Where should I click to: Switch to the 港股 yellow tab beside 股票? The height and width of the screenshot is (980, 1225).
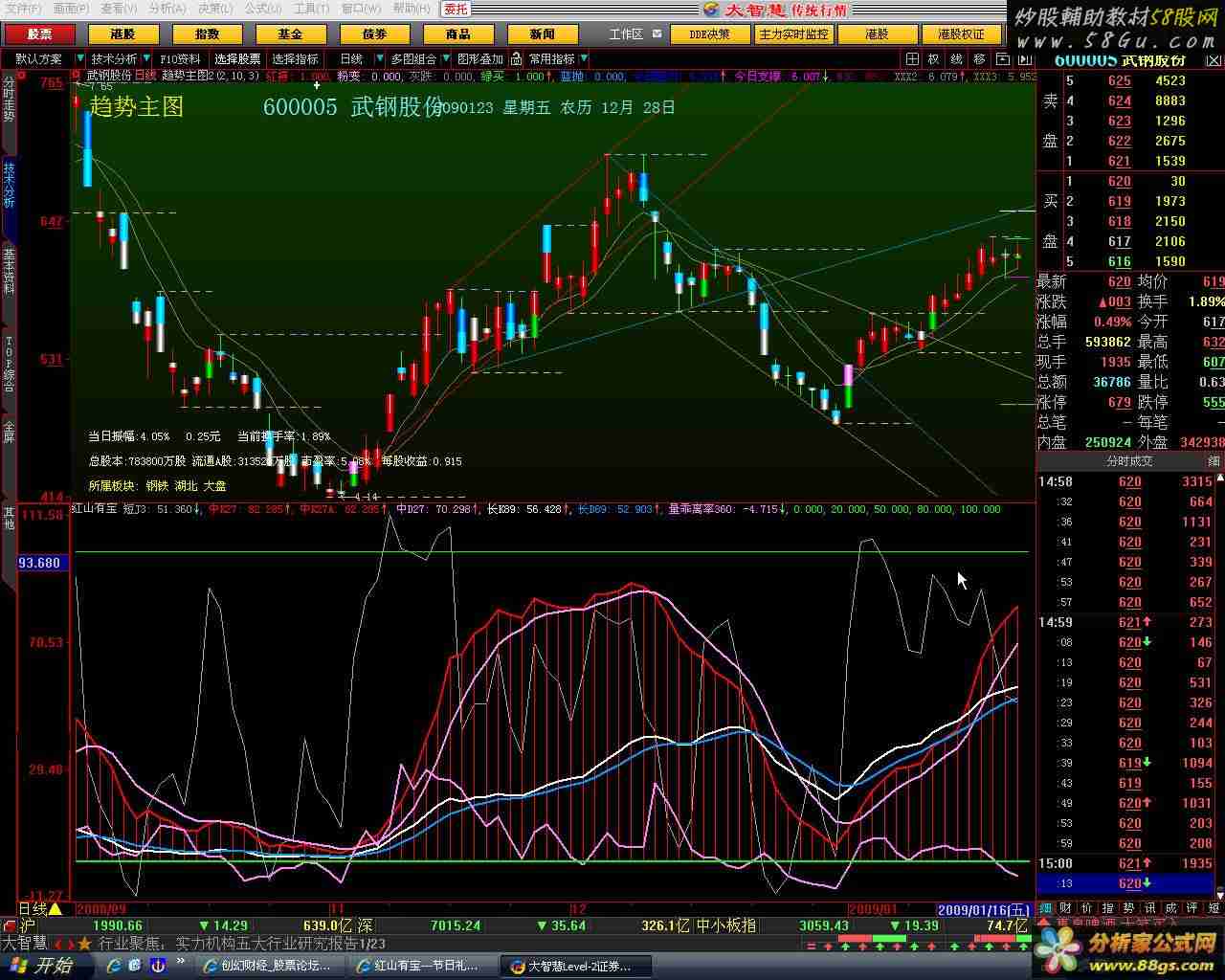tap(122, 33)
